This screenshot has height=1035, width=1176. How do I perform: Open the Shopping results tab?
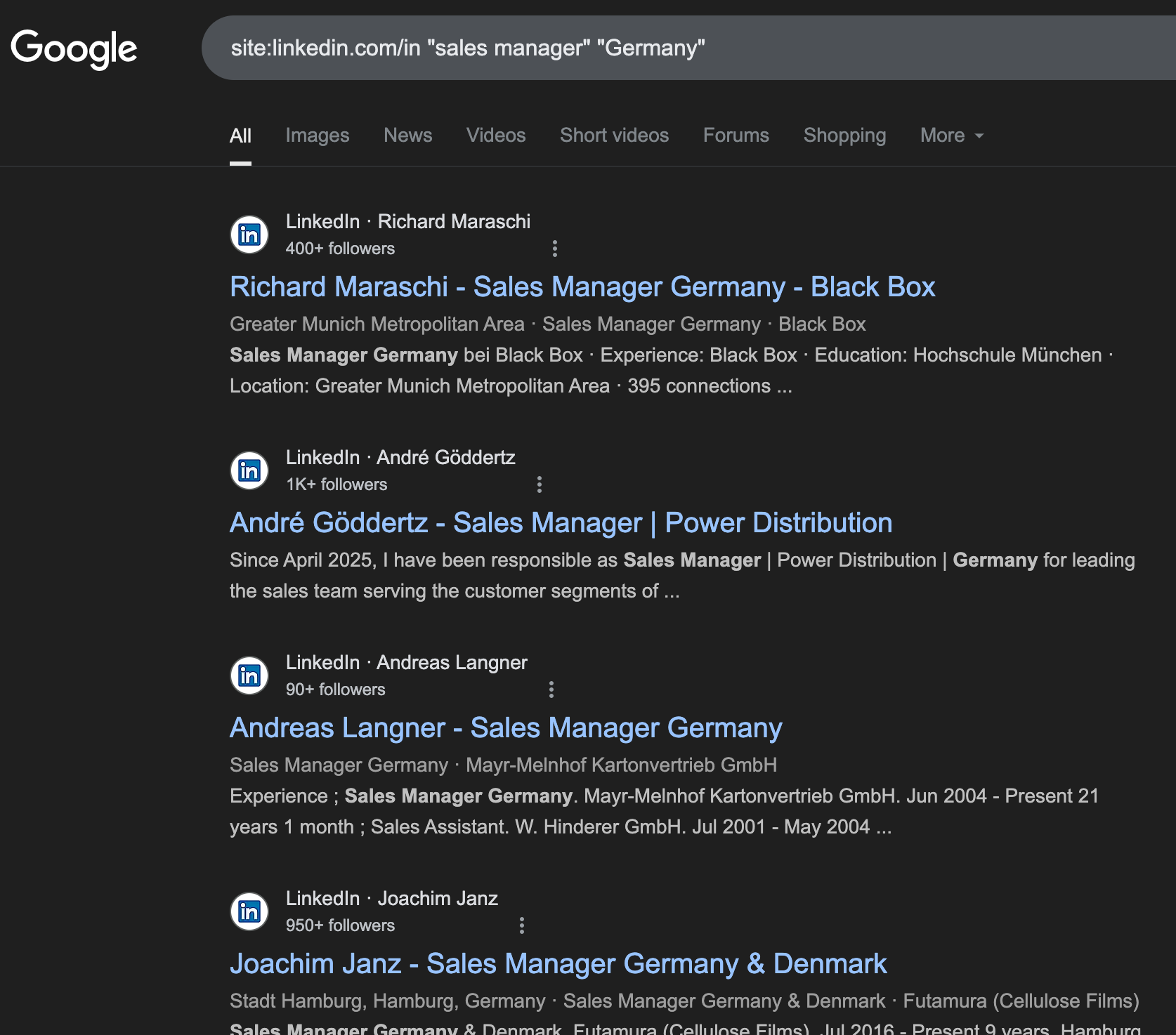click(x=844, y=135)
